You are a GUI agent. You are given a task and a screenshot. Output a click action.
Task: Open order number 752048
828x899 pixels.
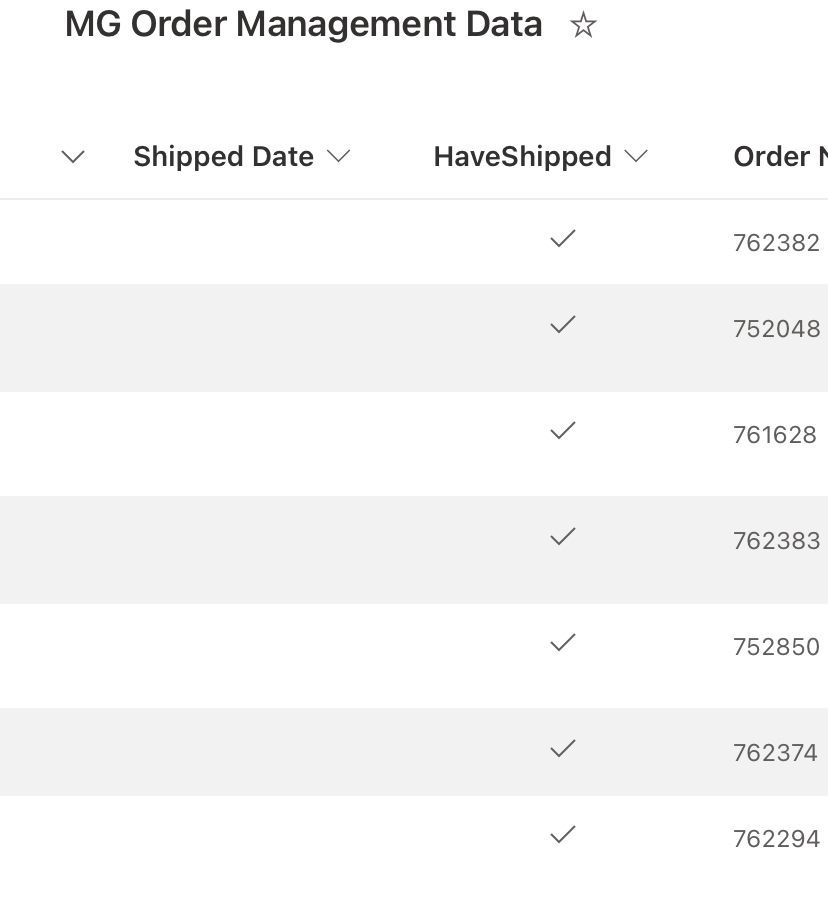[776, 329]
